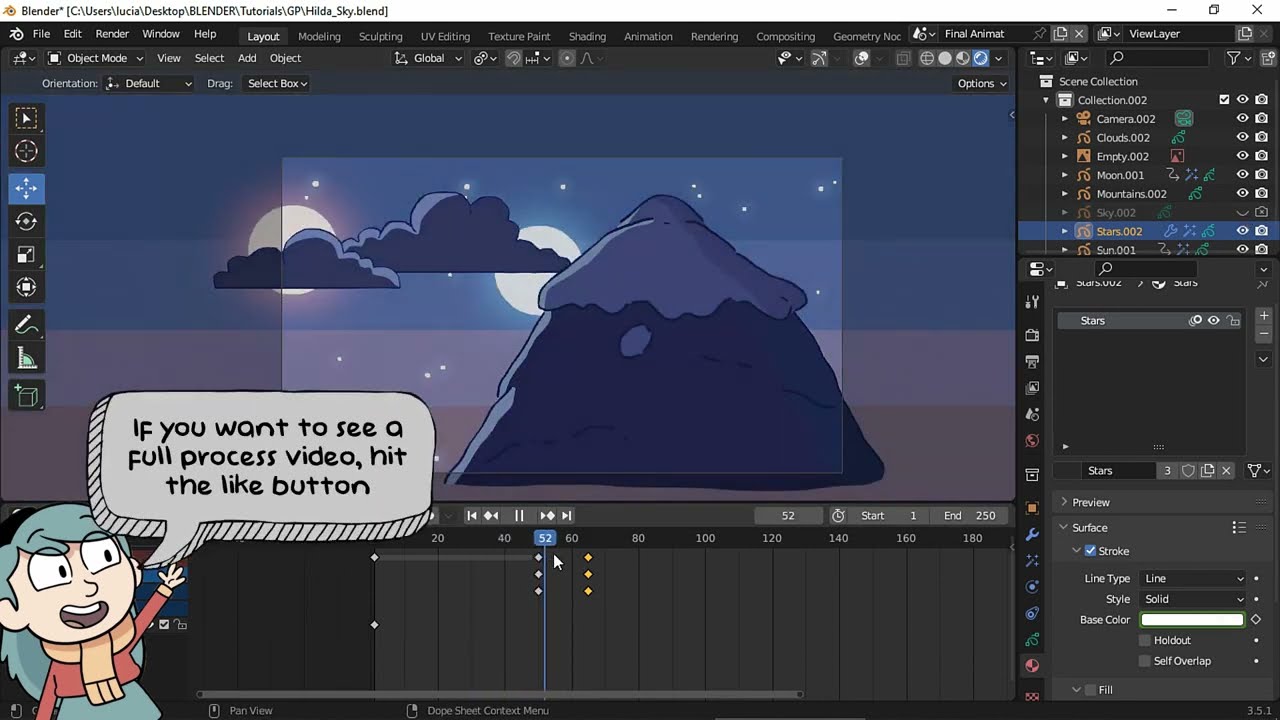Image resolution: width=1280 pixels, height=720 pixels.
Task: Open the World properties tab
Action: click(x=1032, y=440)
